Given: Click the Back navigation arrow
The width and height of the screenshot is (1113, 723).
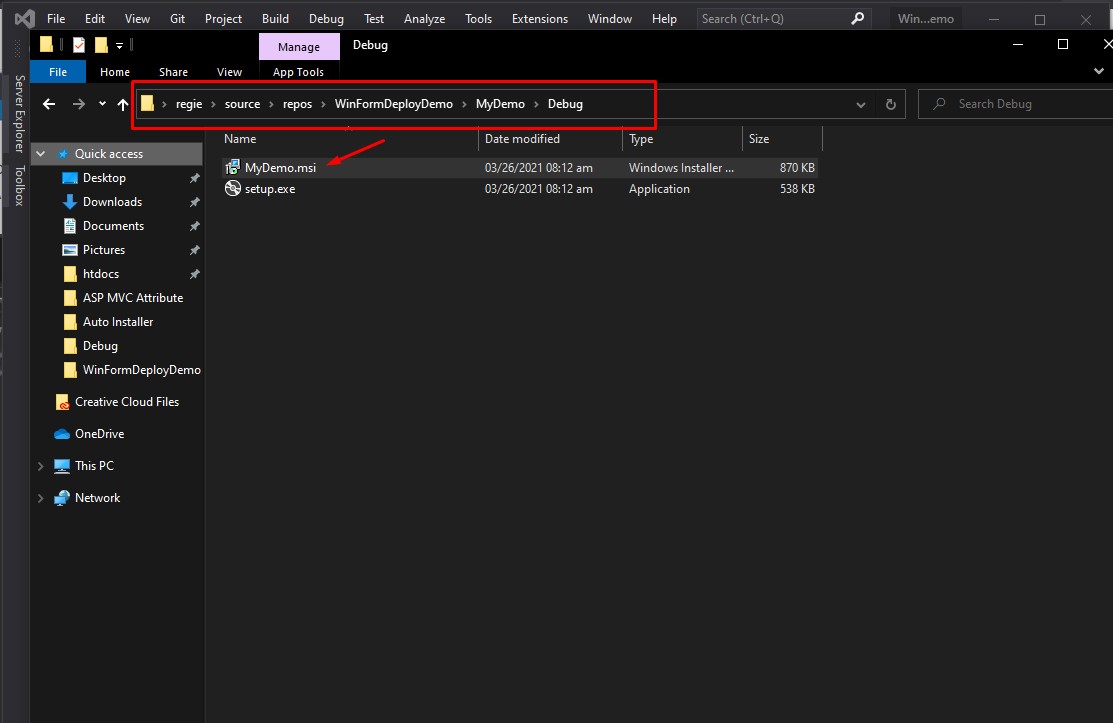Looking at the screenshot, I should click(x=49, y=104).
